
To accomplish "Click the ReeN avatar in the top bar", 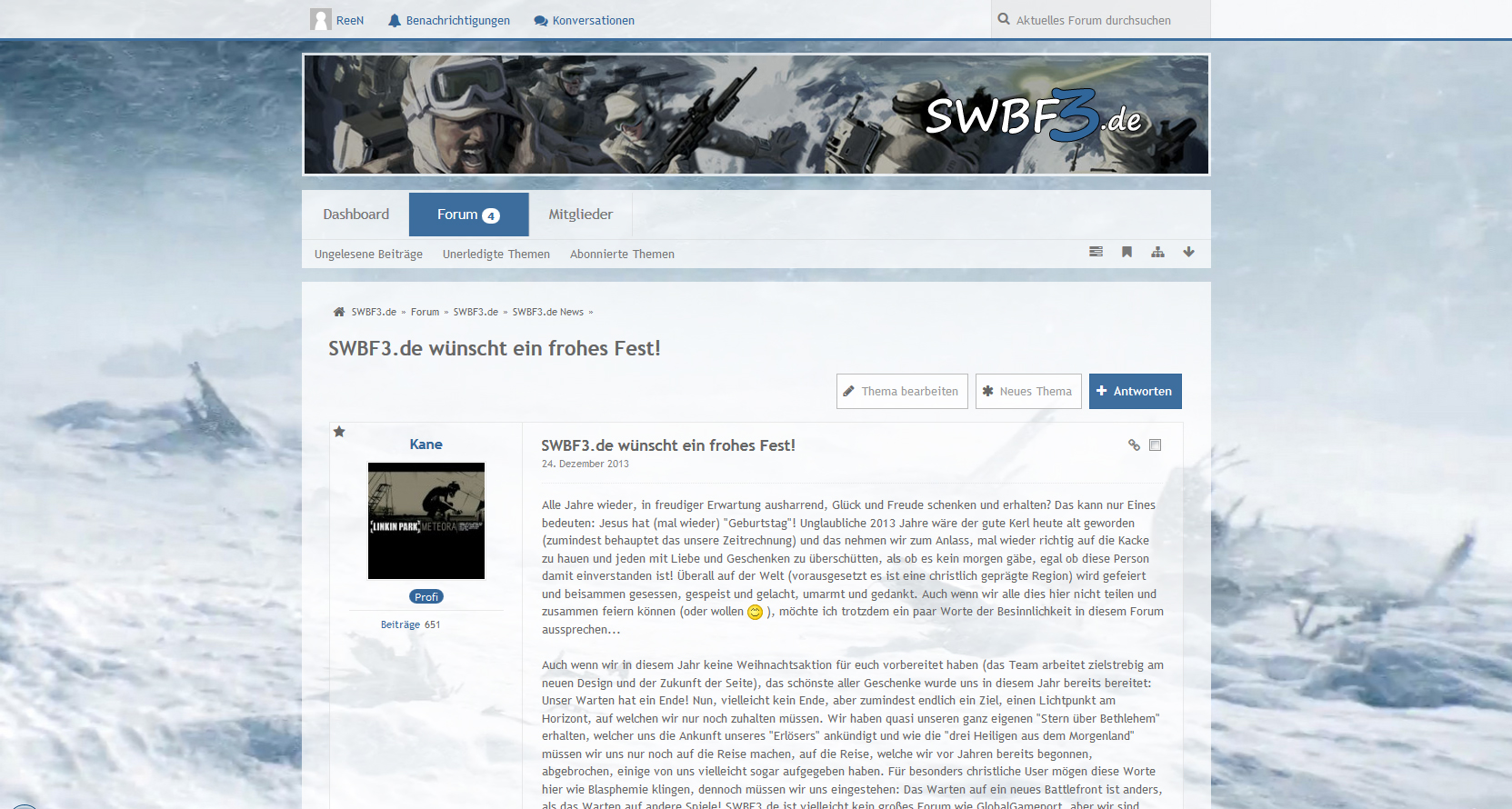I will click(321, 19).
